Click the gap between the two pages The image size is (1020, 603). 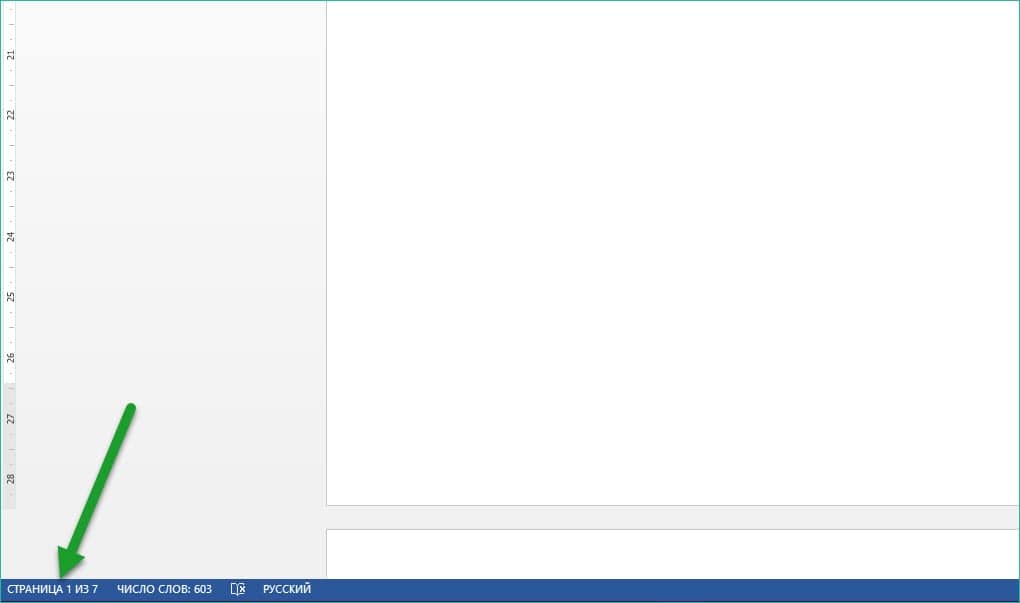(670, 517)
